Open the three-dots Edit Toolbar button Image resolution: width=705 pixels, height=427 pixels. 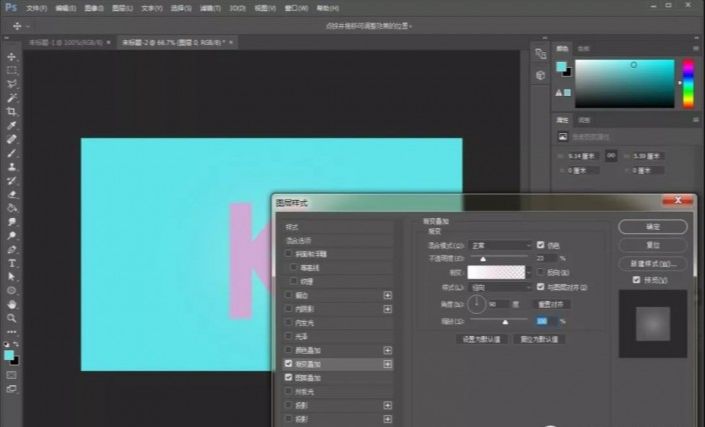[x=12, y=332]
